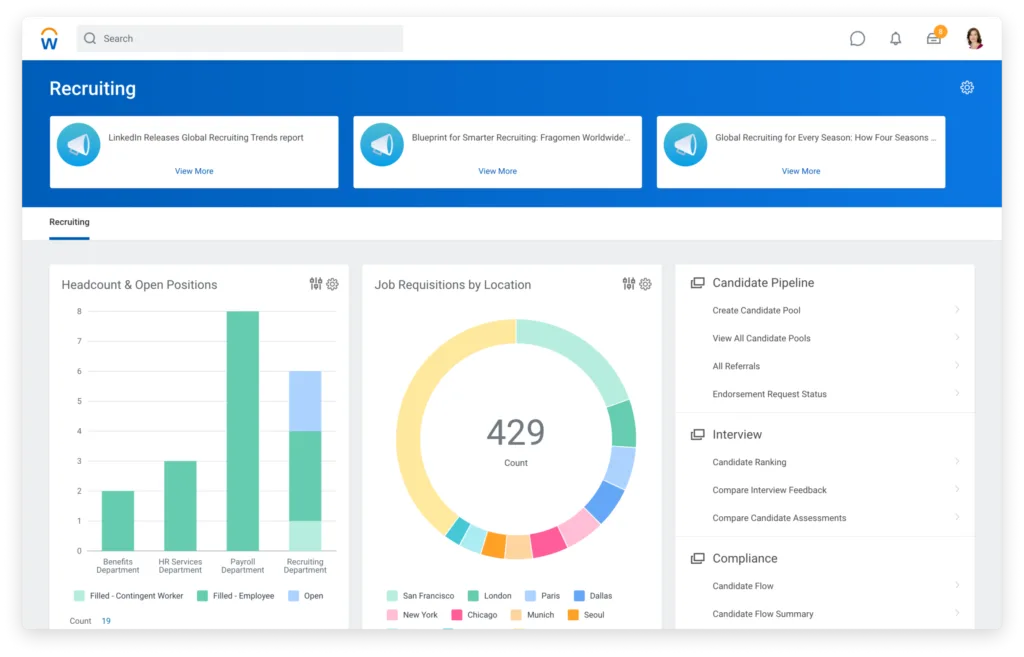Toggle the Filled - Employee legend entry

pos(235,595)
